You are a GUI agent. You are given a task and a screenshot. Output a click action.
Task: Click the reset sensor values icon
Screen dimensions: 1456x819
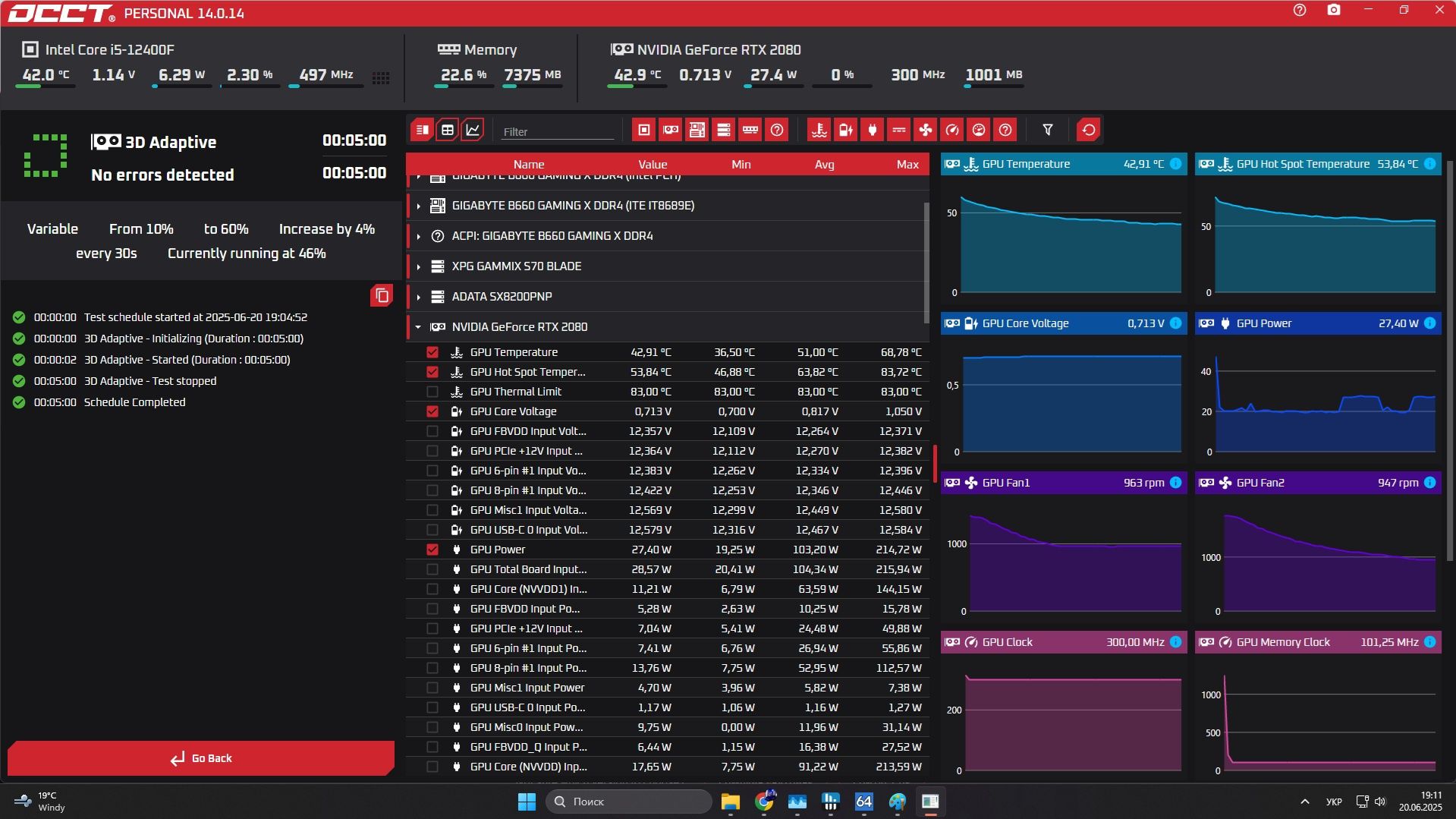tap(1089, 130)
